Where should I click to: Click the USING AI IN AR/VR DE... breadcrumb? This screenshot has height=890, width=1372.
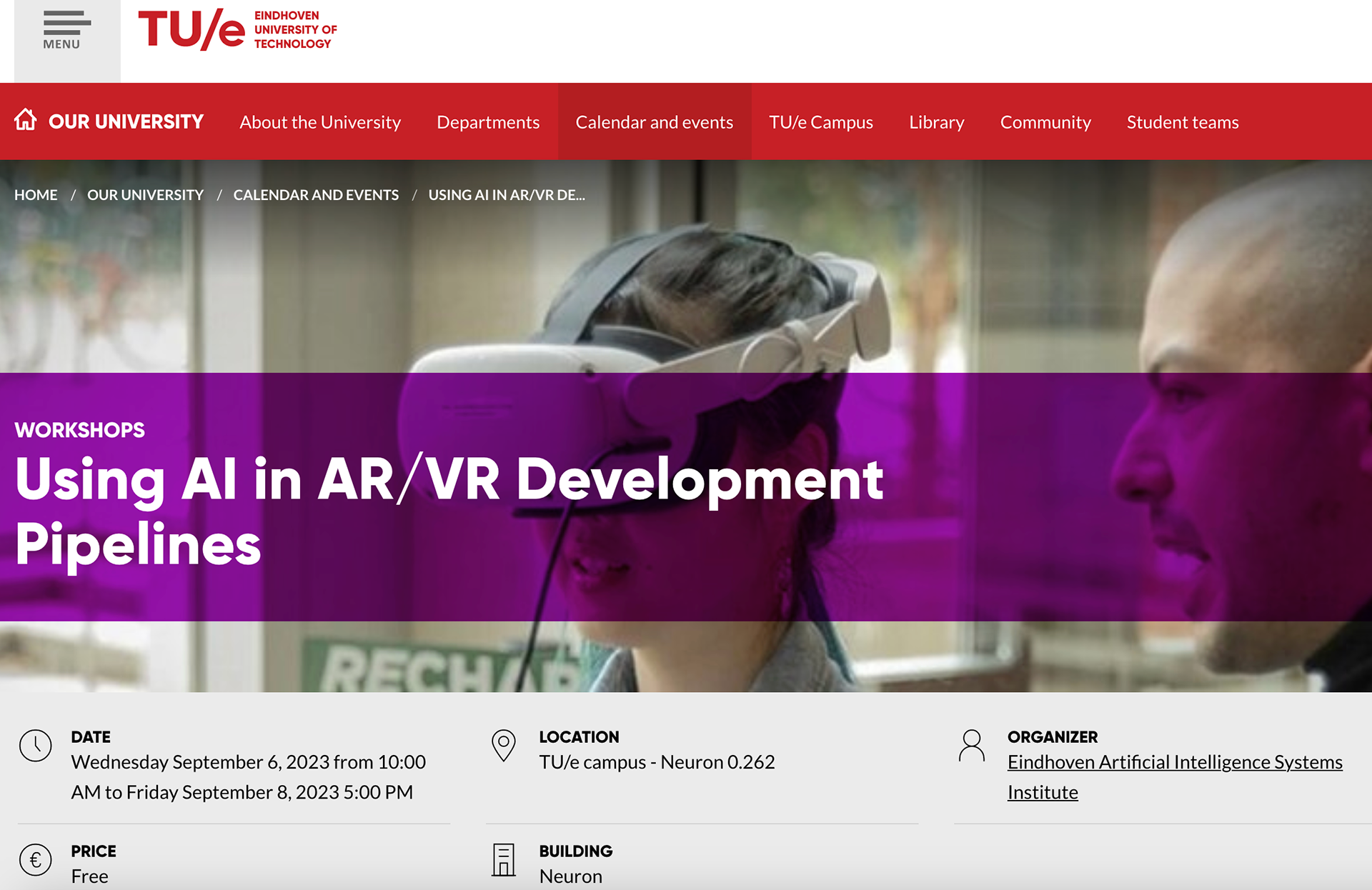click(x=507, y=195)
